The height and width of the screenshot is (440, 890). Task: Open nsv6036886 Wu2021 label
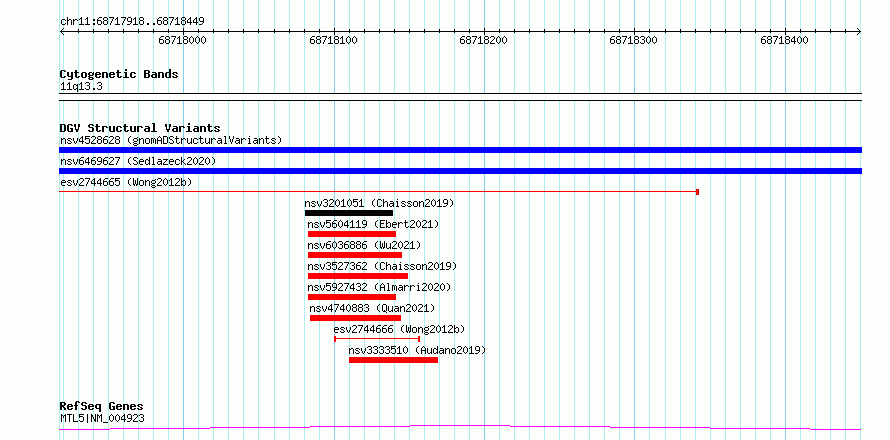(364, 245)
